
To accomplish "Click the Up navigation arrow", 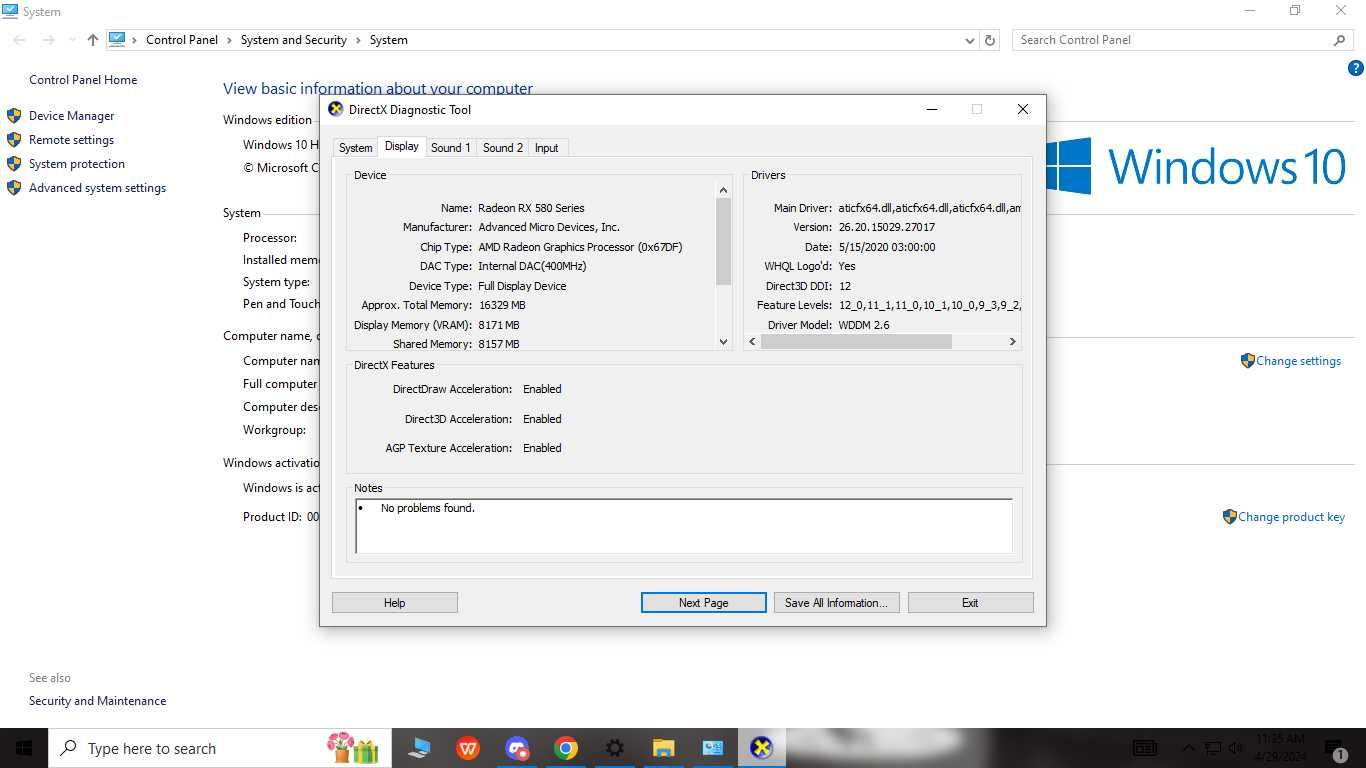I will [93, 40].
